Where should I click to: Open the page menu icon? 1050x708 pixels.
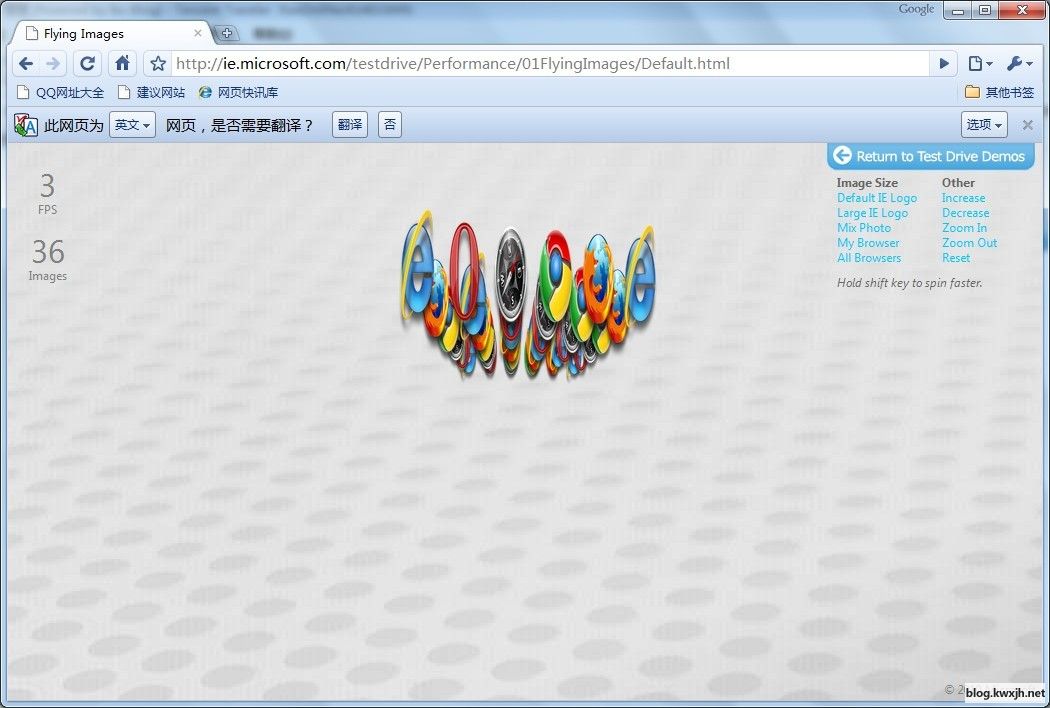(980, 64)
